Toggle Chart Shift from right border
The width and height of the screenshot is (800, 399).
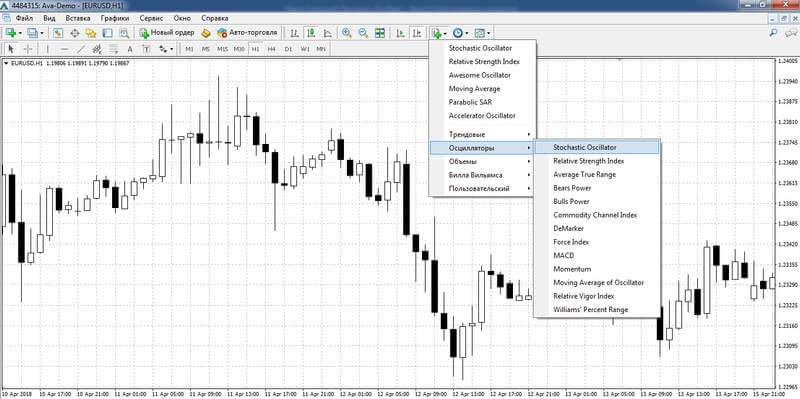point(417,33)
